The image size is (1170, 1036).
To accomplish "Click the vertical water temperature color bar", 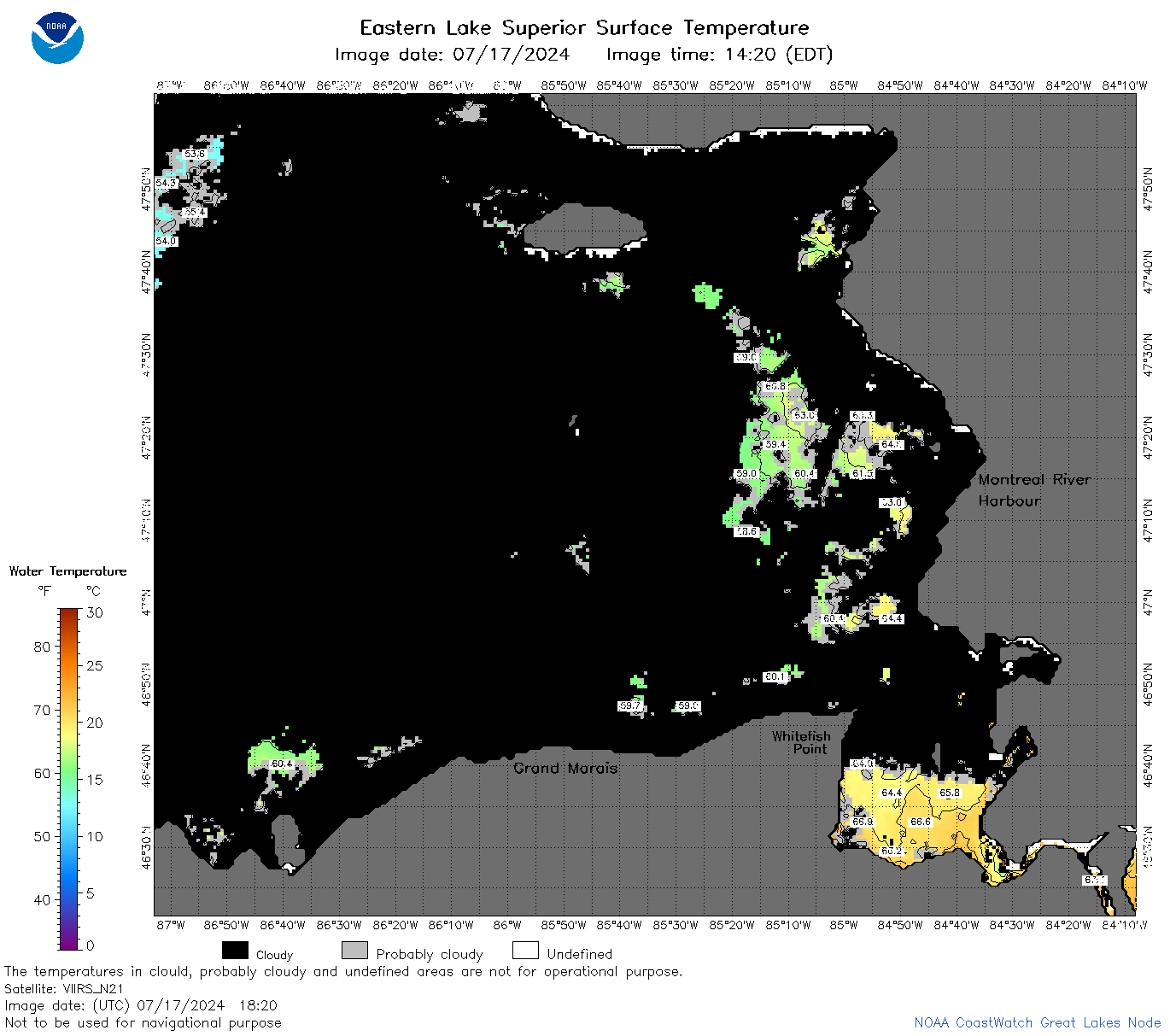I will pos(69,778).
